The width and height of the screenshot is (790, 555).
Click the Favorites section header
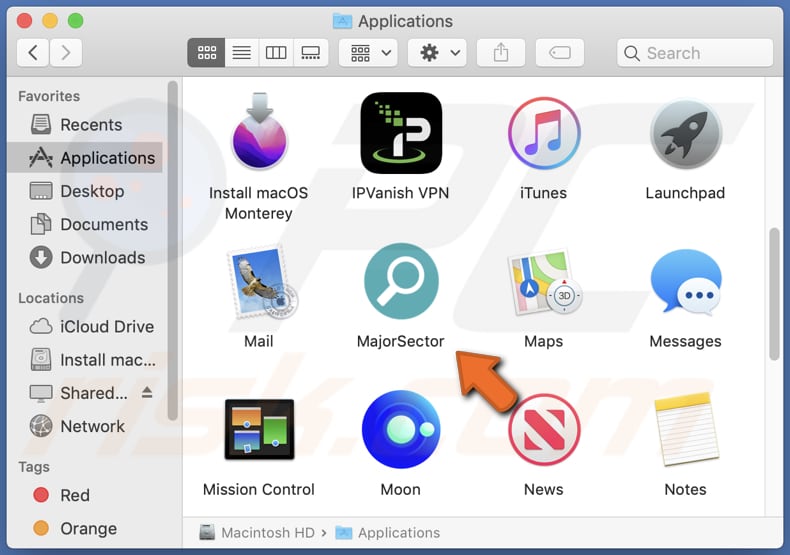coord(49,96)
